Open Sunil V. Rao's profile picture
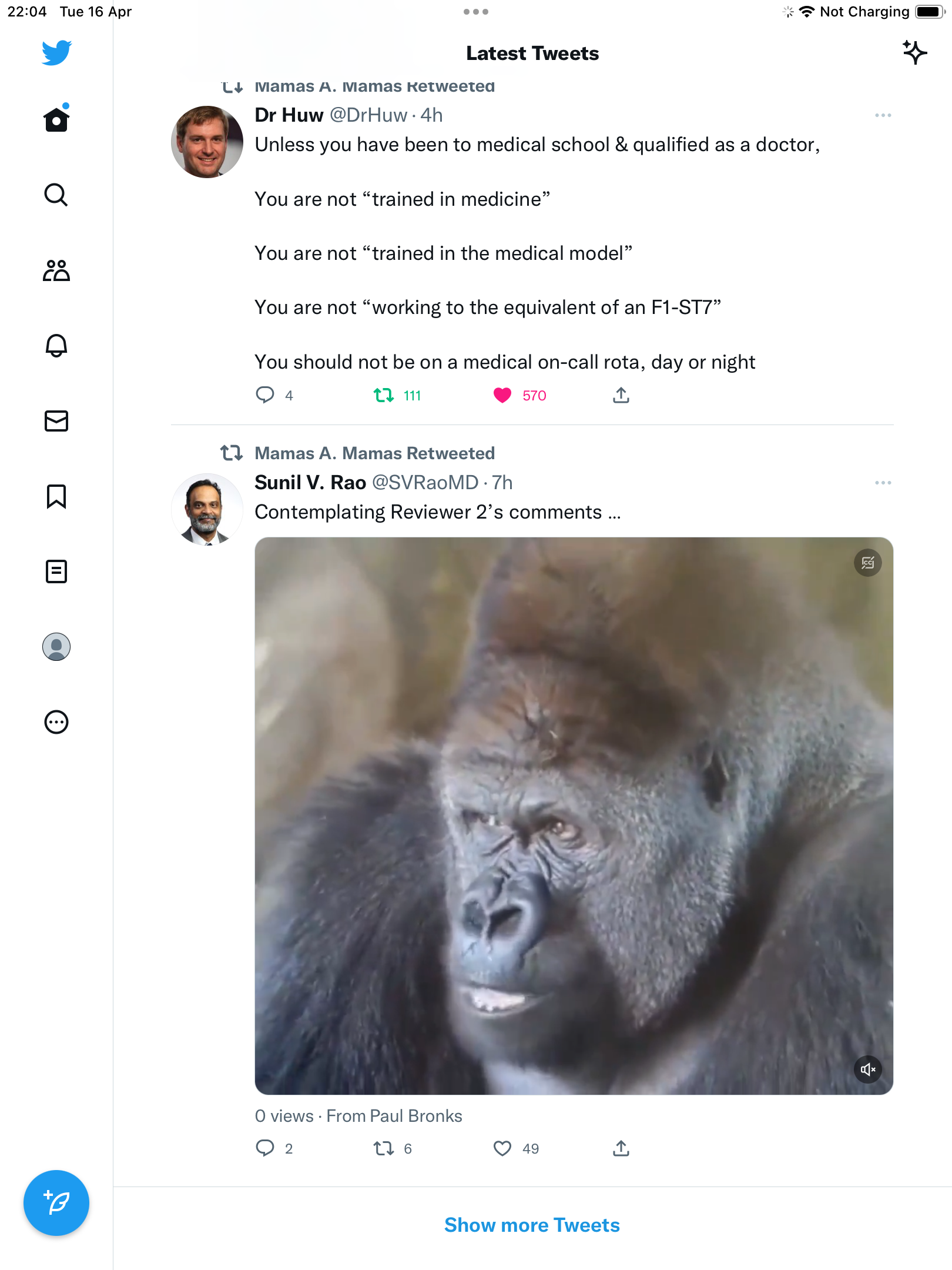Image resolution: width=952 pixels, height=1270 pixels. click(x=207, y=510)
